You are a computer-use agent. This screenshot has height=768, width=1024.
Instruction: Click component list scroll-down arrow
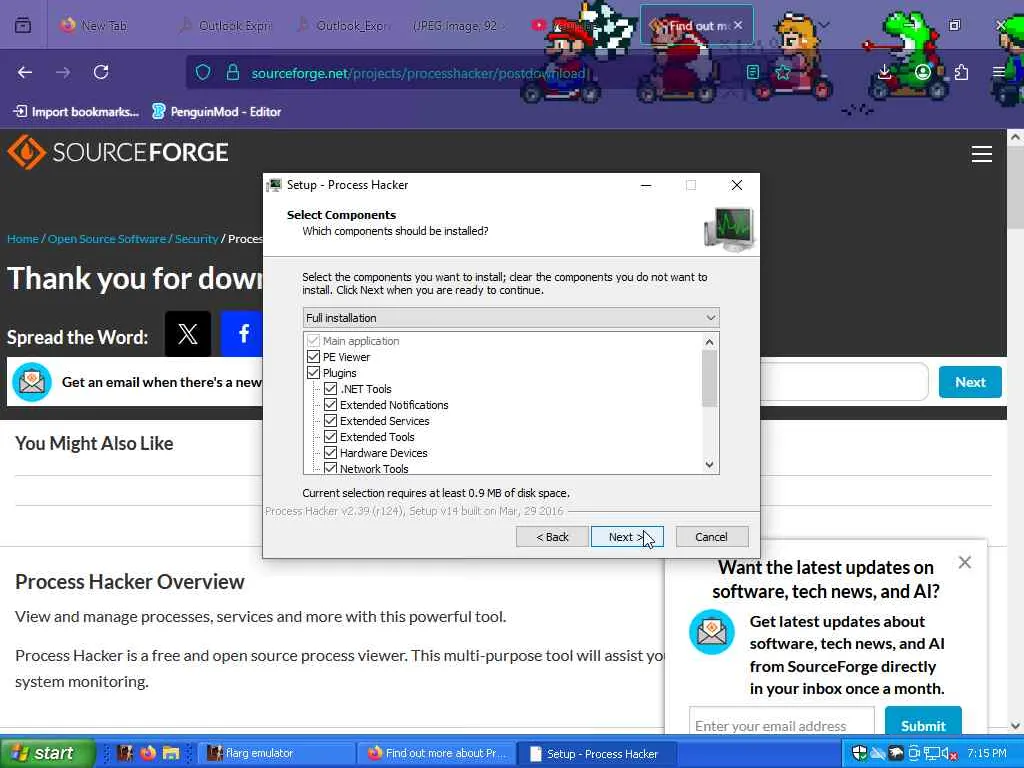pyautogui.click(x=710, y=464)
